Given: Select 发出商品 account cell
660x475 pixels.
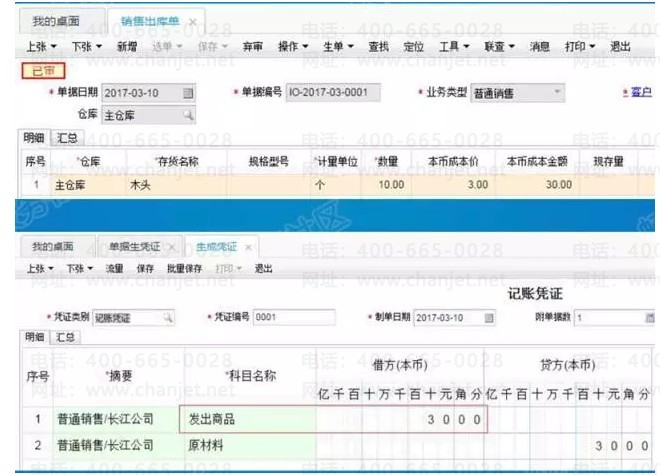Looking at the screenshot, I should [248, 419].
